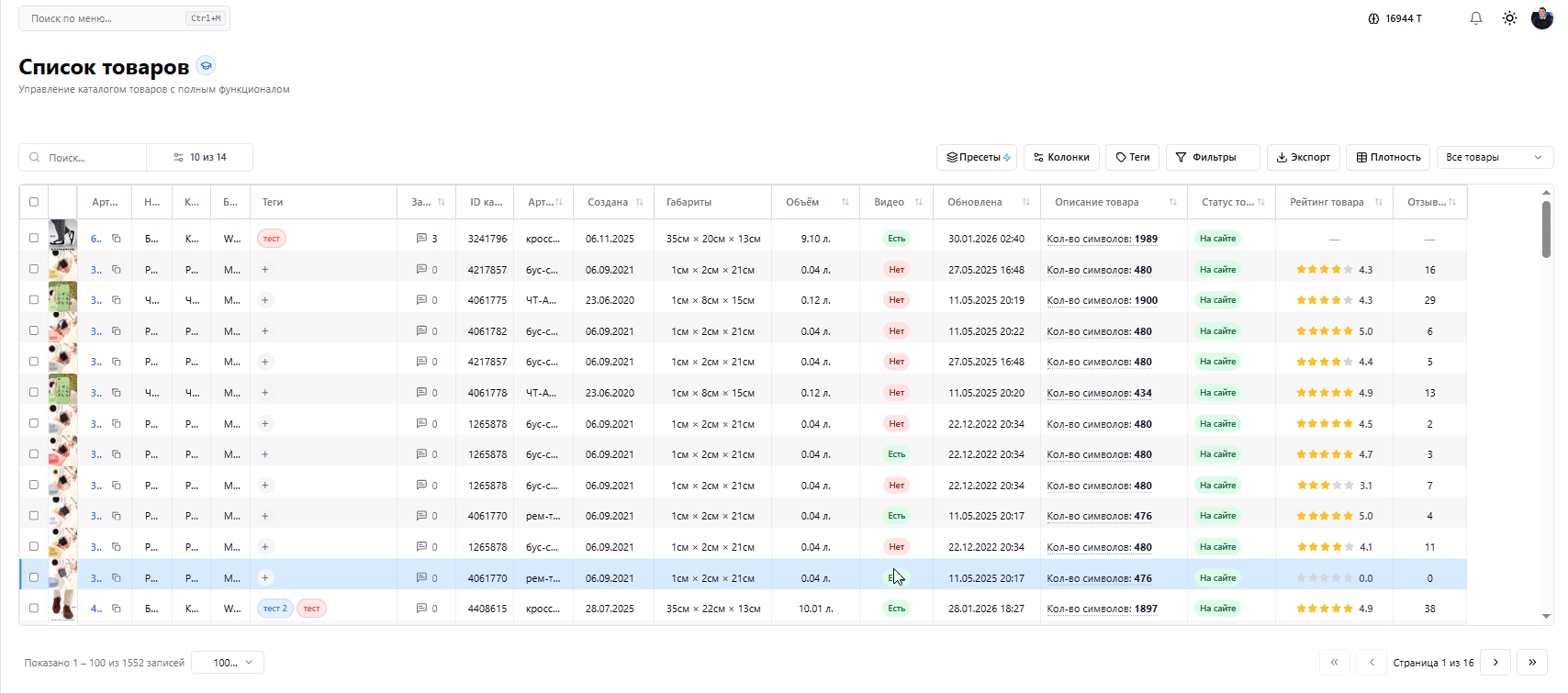Check the select-all checkbox in table header
This screenshot has height=693, width=1568.
tap(34, 202)
